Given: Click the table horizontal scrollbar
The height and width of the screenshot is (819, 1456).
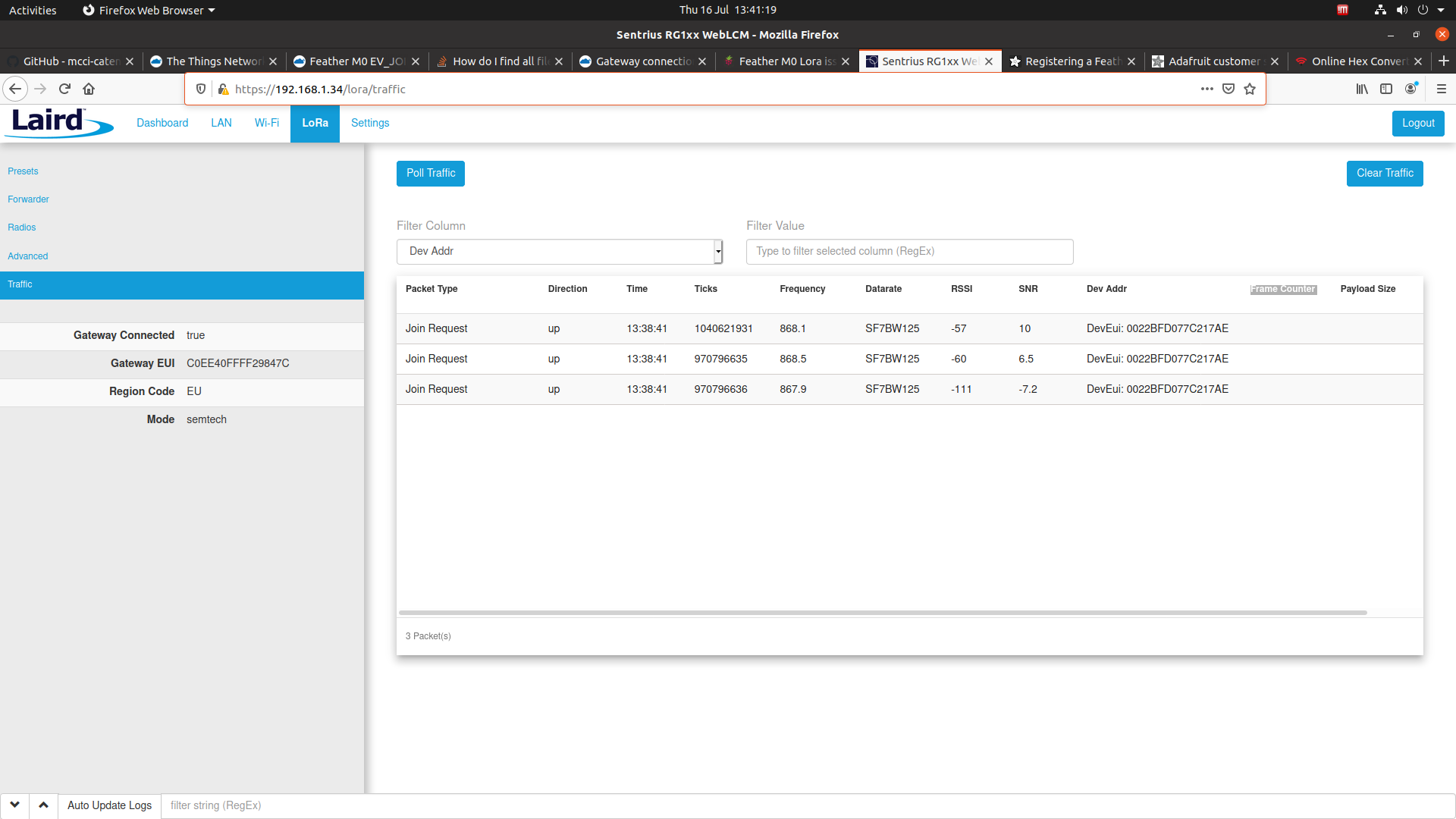Looking at the screenshot, I should click(883, 613).
